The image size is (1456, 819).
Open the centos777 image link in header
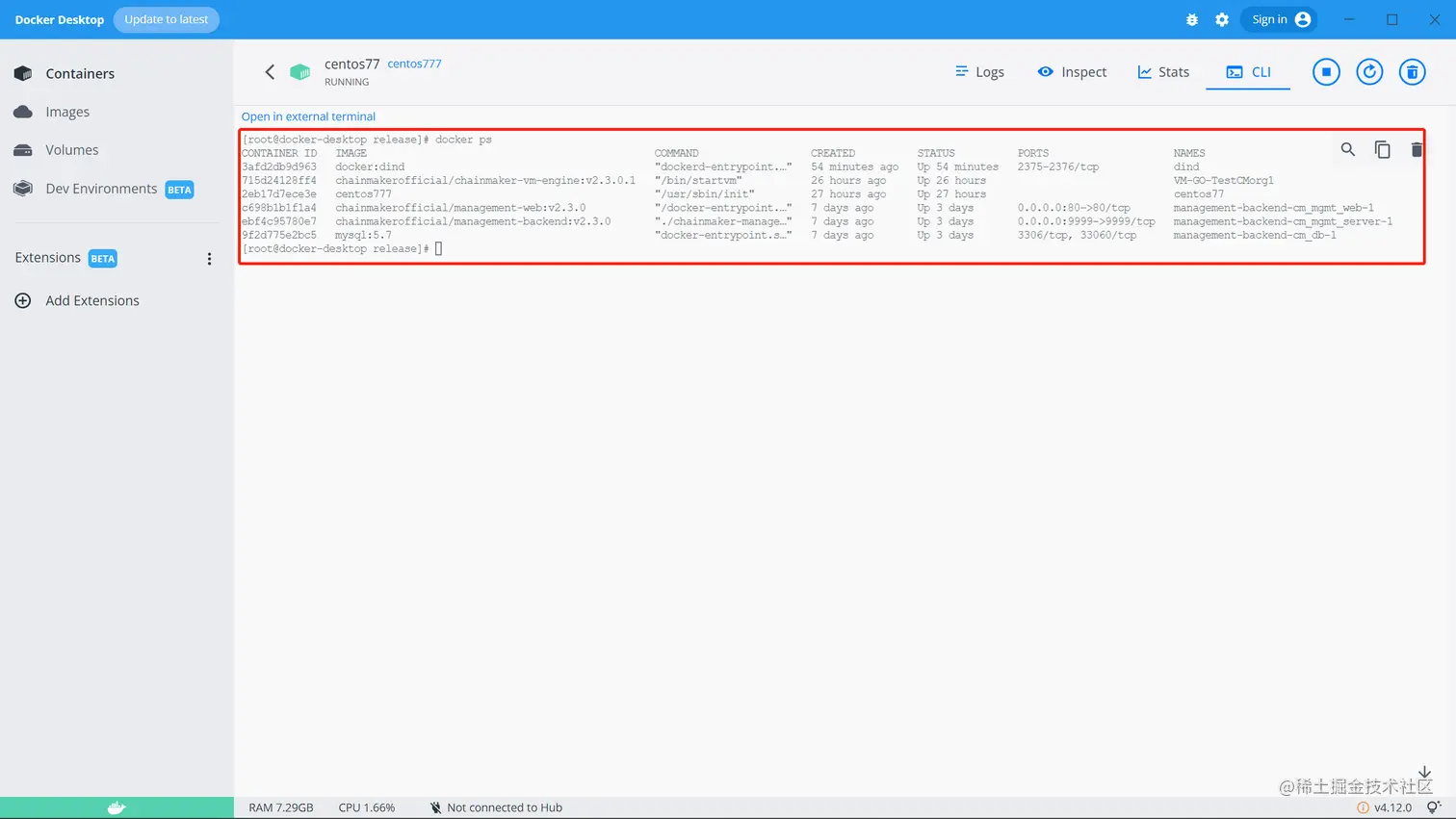pyautogui.click(x=414, y=64)
